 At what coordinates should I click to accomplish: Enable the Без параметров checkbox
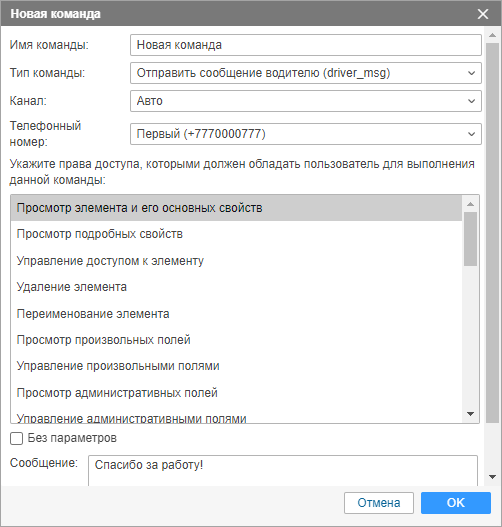point(16,439)
